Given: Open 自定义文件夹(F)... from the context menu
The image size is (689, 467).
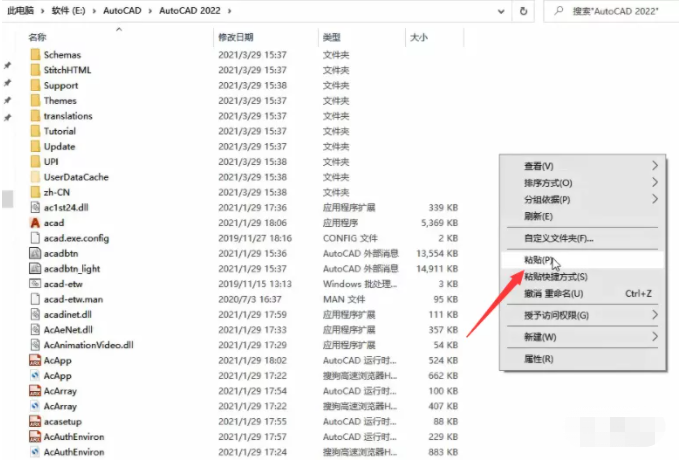Looking at the screenshot, I should pyautogui.click(x=583, y=239).
